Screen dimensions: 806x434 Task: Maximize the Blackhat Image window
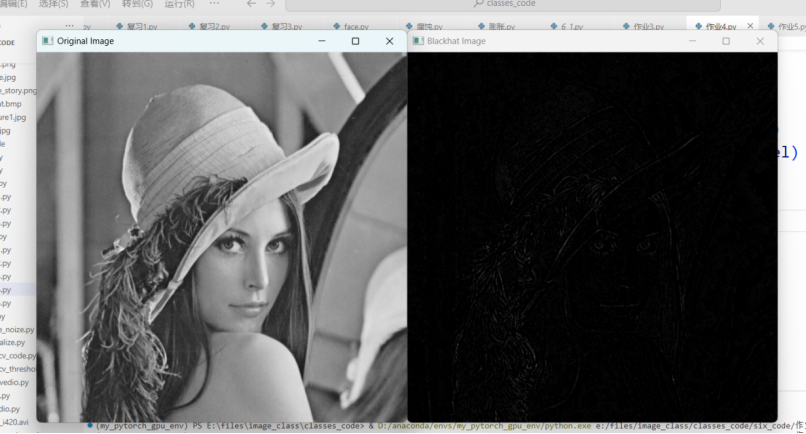tap(726, 41)
